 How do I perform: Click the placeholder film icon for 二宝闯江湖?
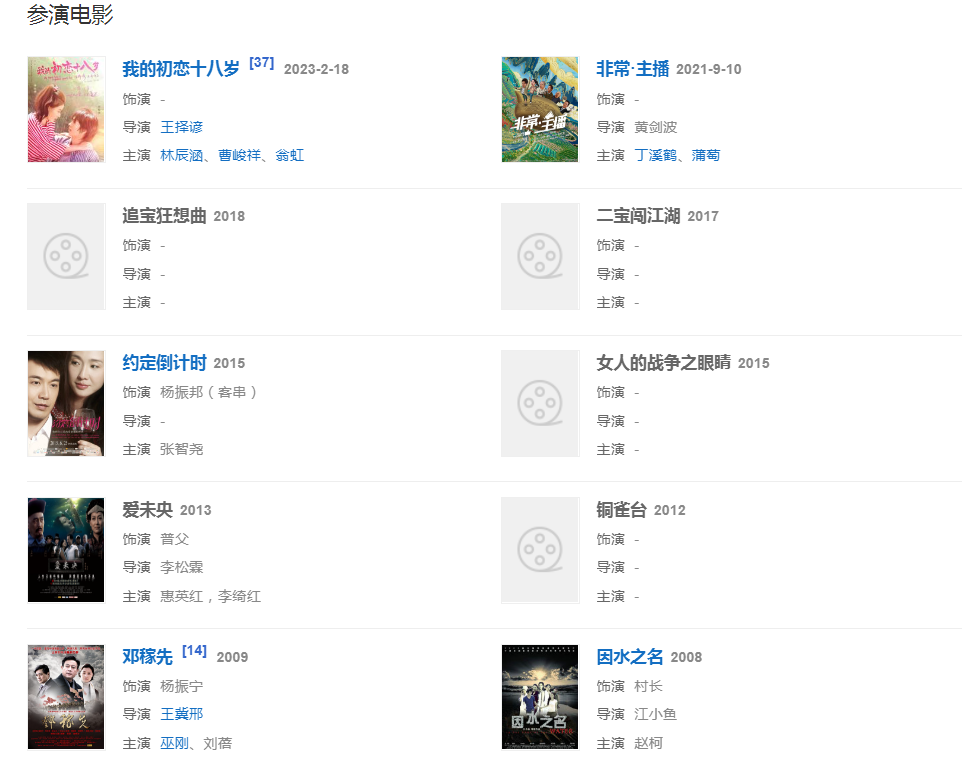point(540,256)
